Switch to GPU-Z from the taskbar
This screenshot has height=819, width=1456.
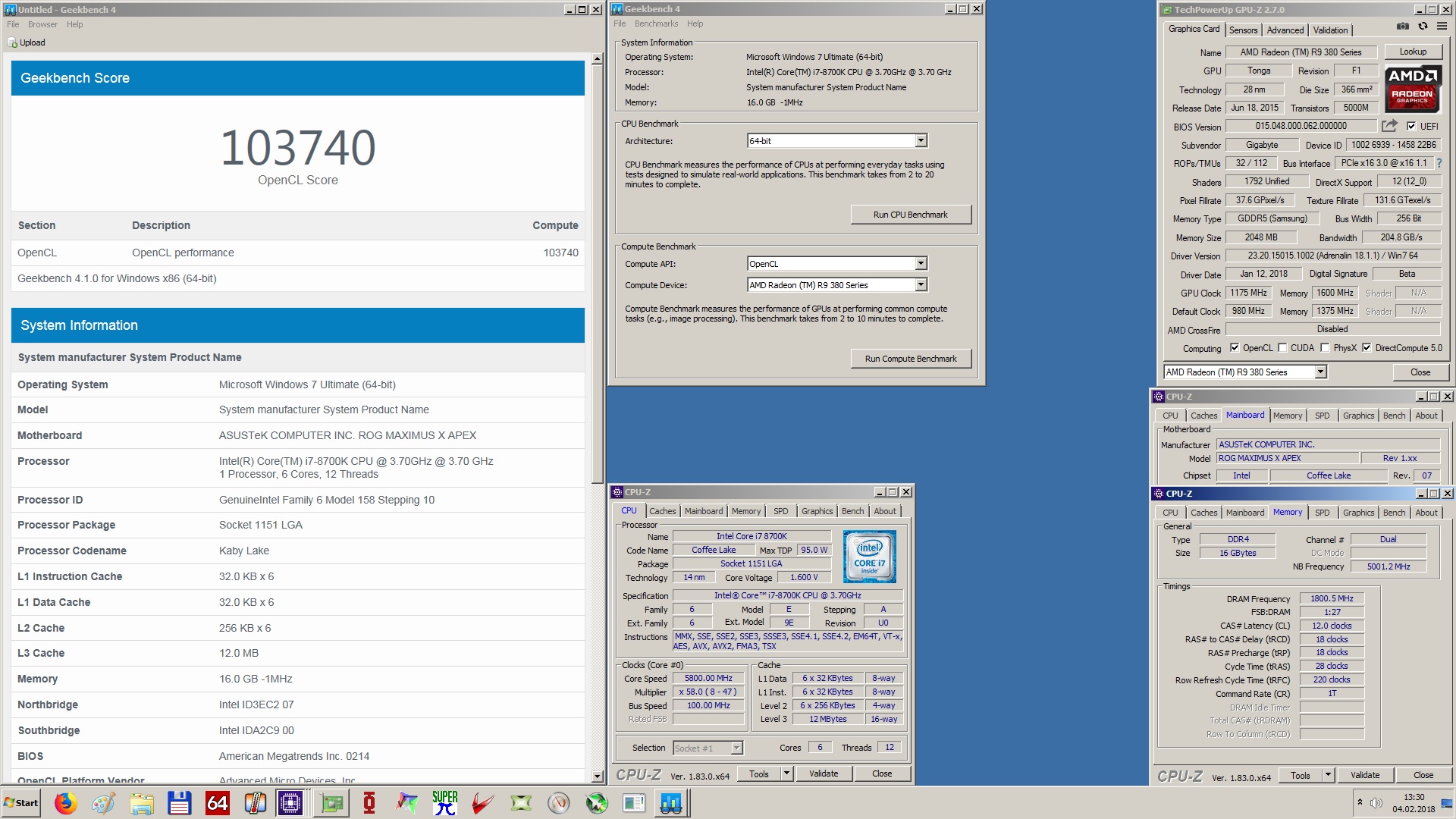(331, 802)
